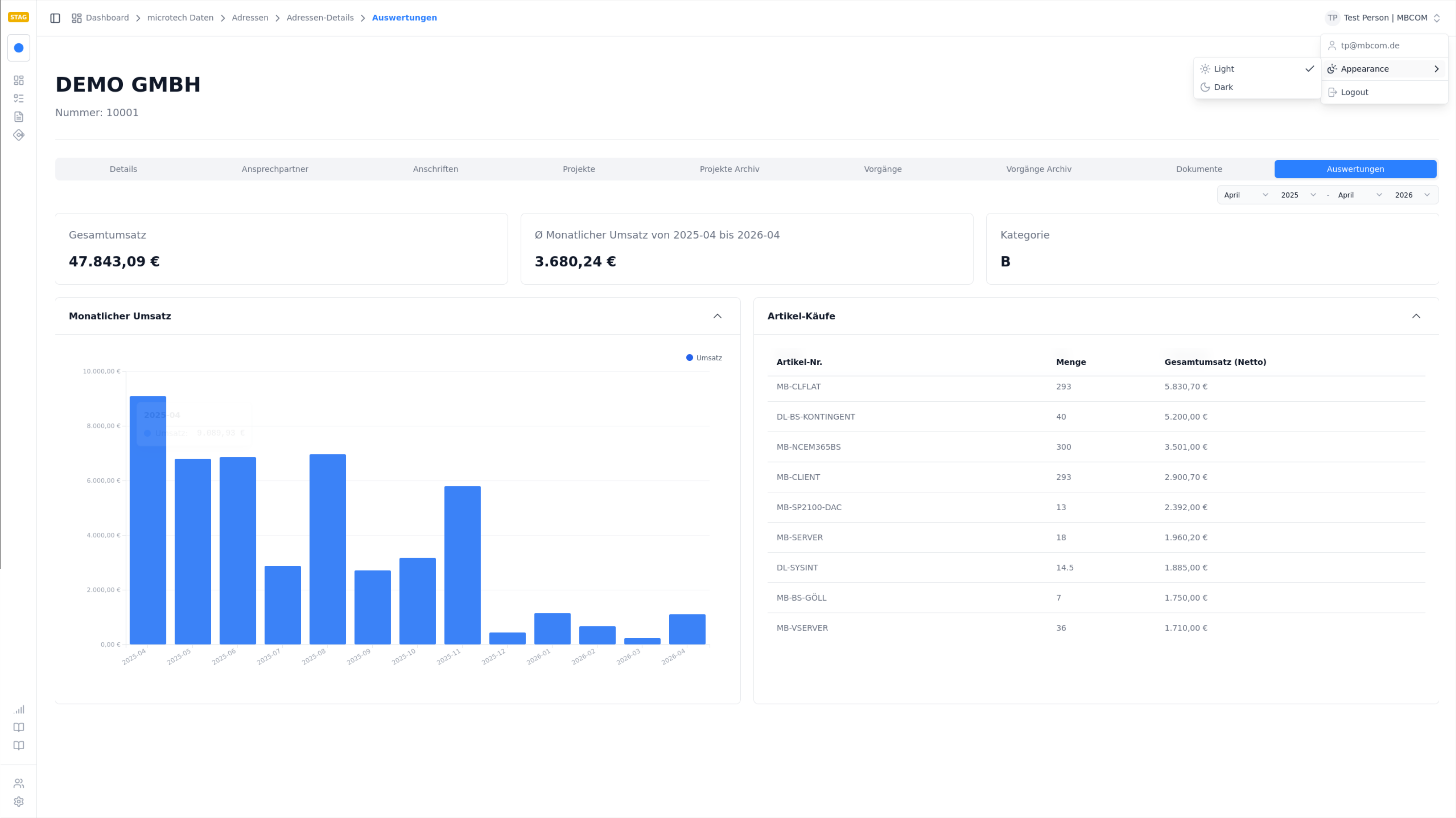This screenshot has width=1456, height=818.
Task: Click Logout in the user menu
Action: pos(1384,92)
